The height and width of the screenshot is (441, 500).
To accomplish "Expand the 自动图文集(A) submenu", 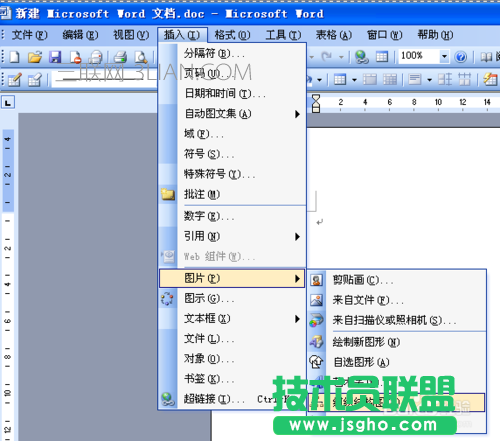I will click(x=232, y=114).
